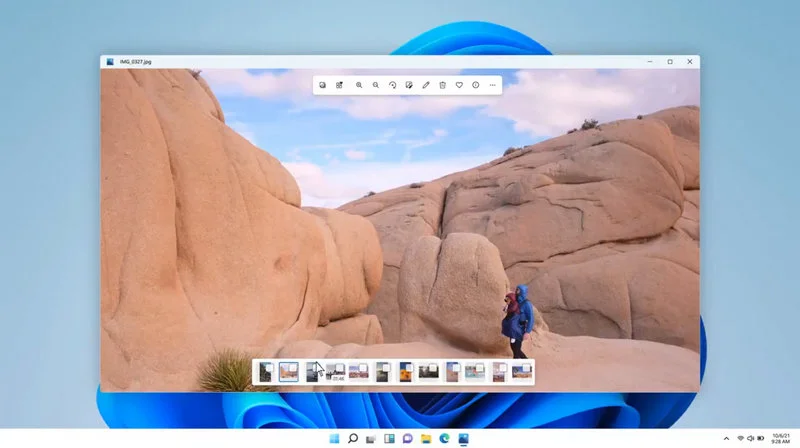800x448 pixels.
Task: Tick the checkbox on the red desert landscape thumbnail
Action: [363, 368]
